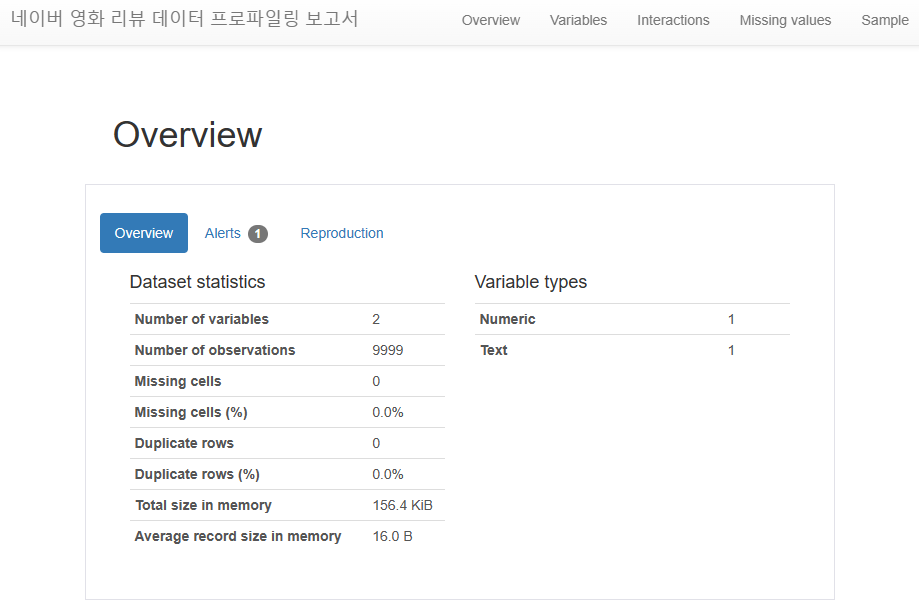Image resolution: width=919 pixels, height=609 pixels.
Task: Click the Missing cells (%) label
Action: point(191,413)
